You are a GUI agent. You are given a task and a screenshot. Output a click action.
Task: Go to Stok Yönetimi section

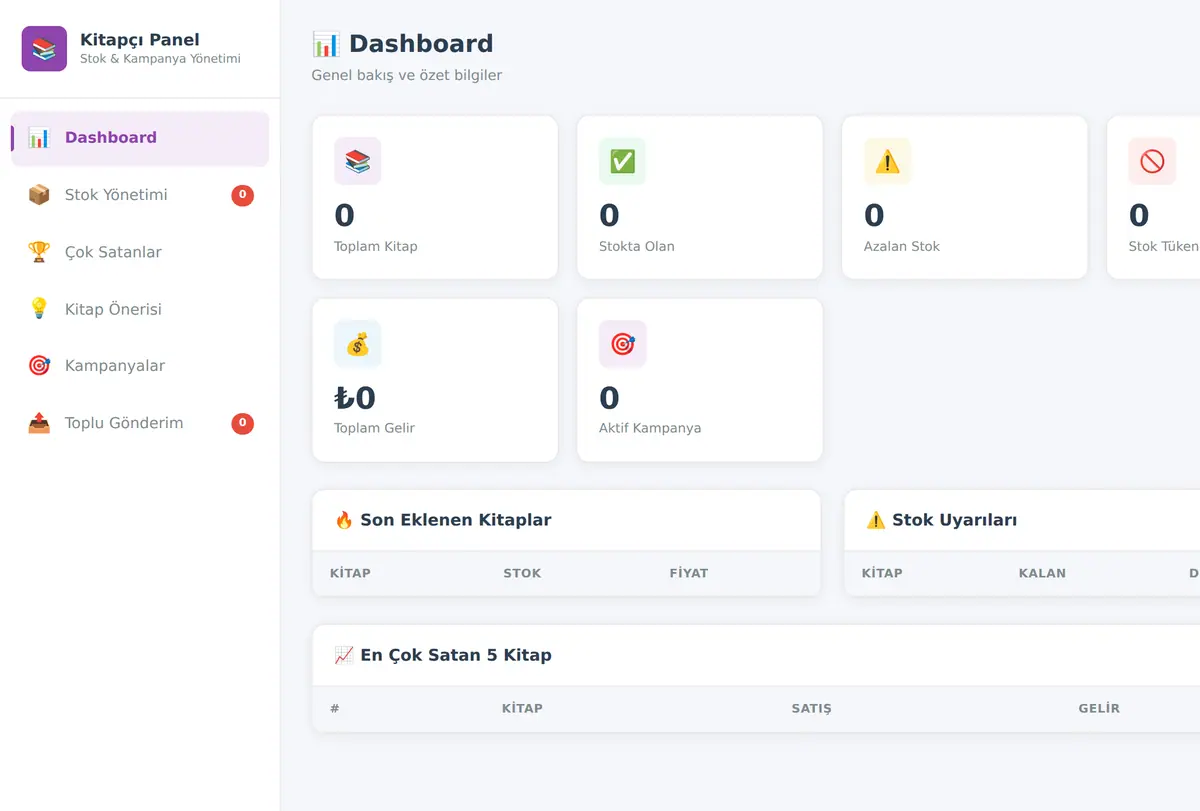(140, 195)
